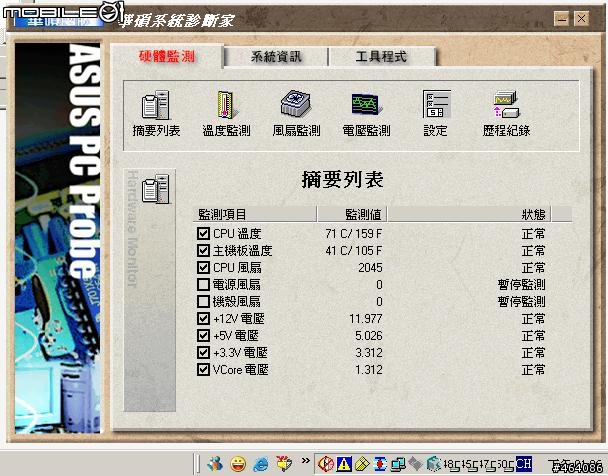
Task: Uncheck the +3.3V 電壓 checkbox
Action: [x=203, y=353]
